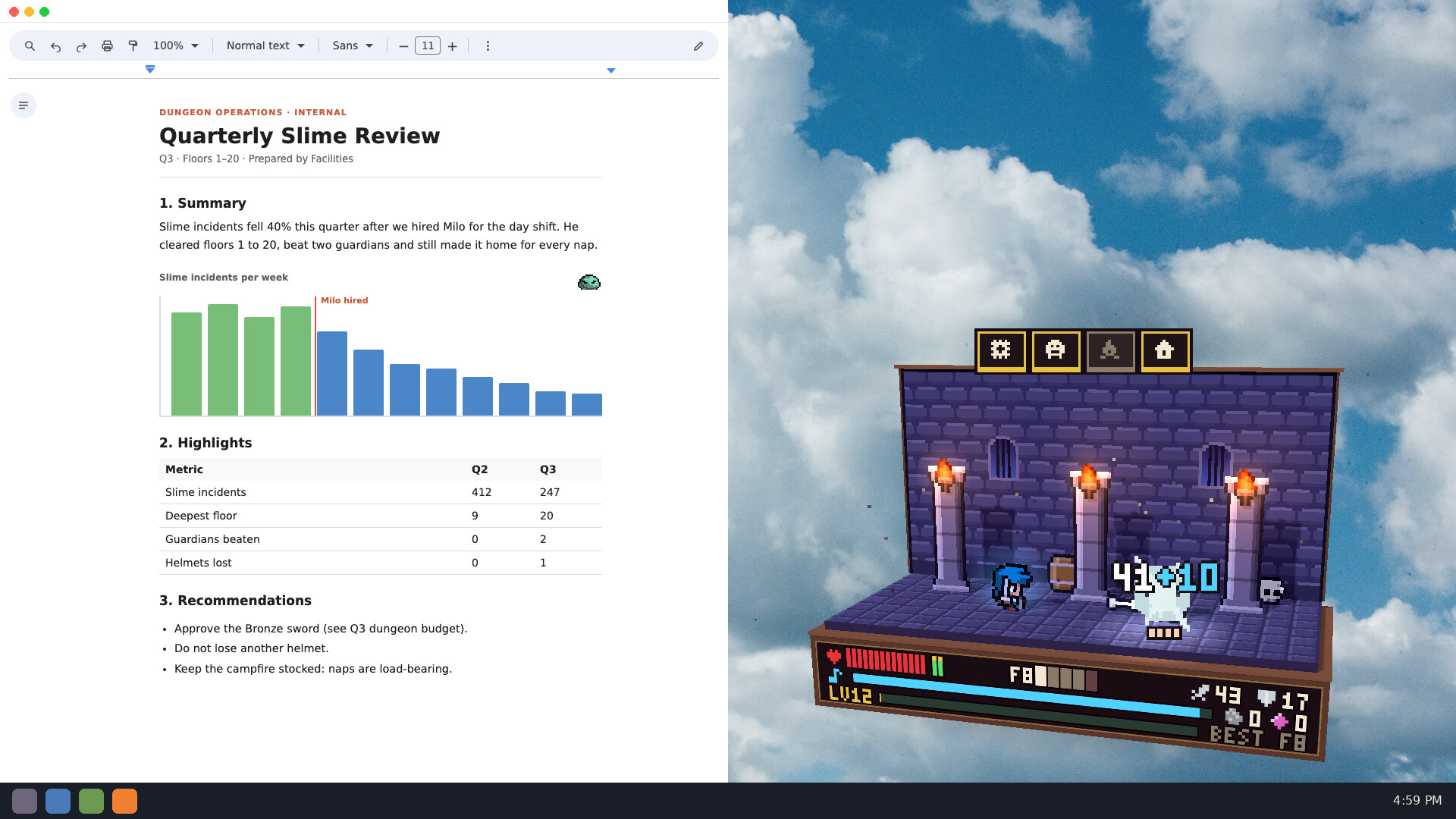Open the Sans font dropdown
1456x819 pixels.
tap(353, 46)
